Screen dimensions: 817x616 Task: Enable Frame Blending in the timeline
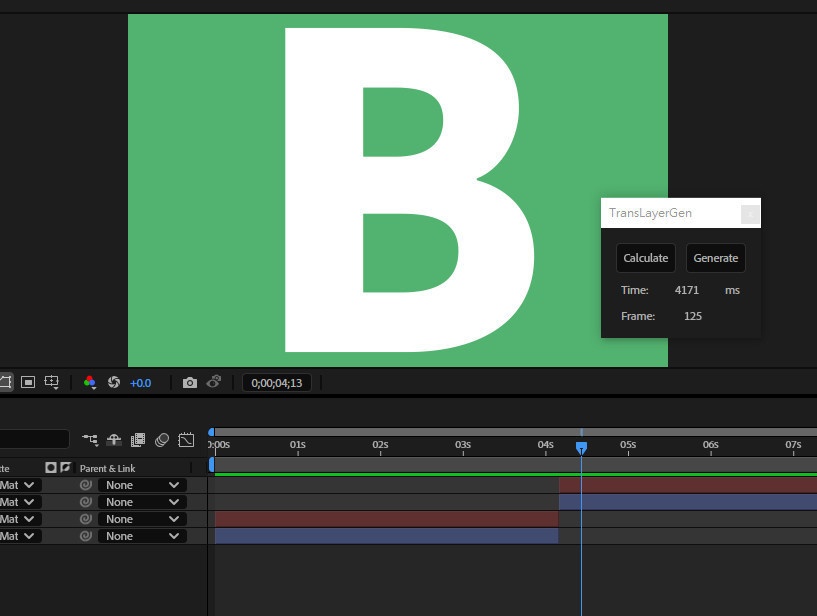pos(136,438)
